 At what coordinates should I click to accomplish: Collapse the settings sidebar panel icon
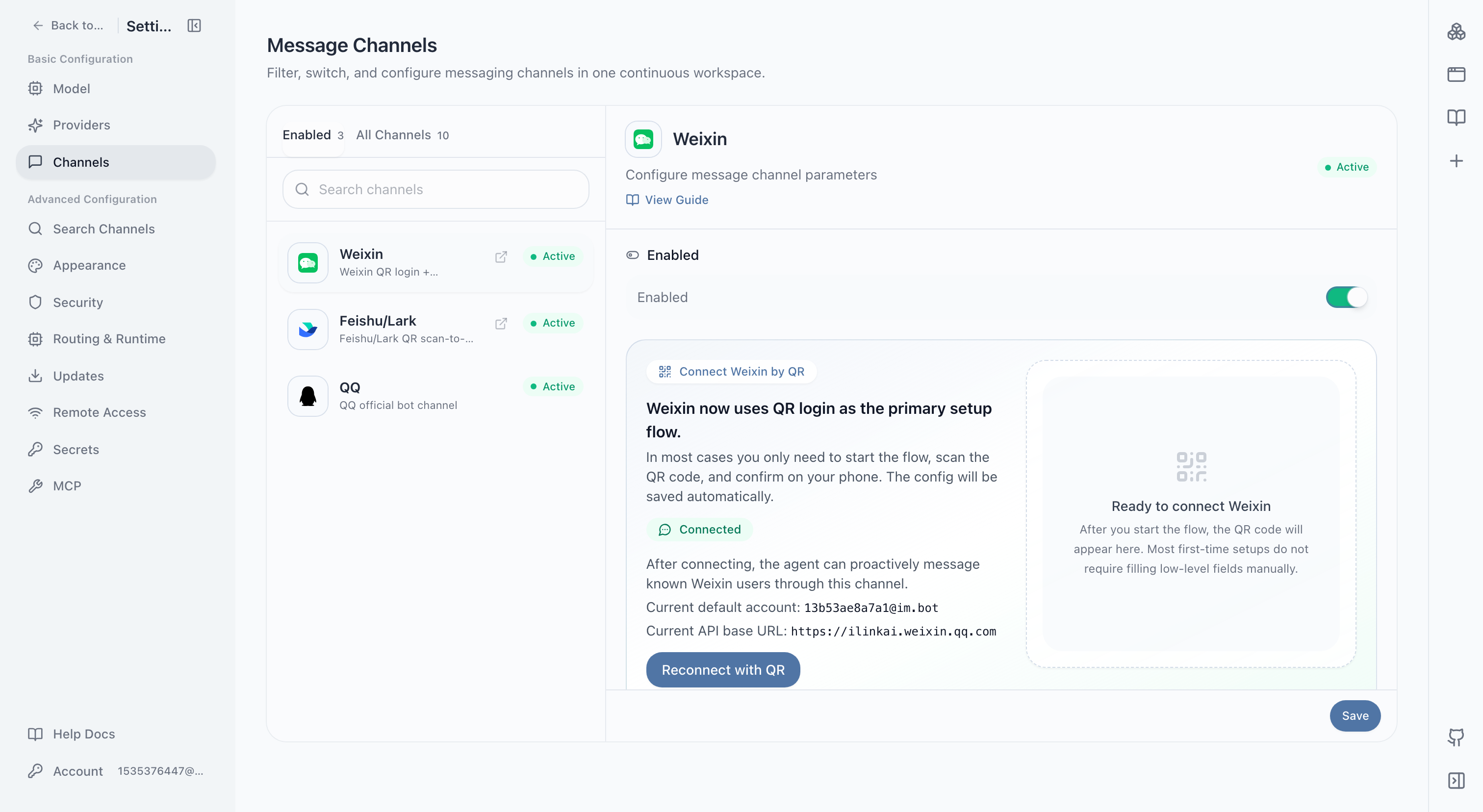click(194, 25)
